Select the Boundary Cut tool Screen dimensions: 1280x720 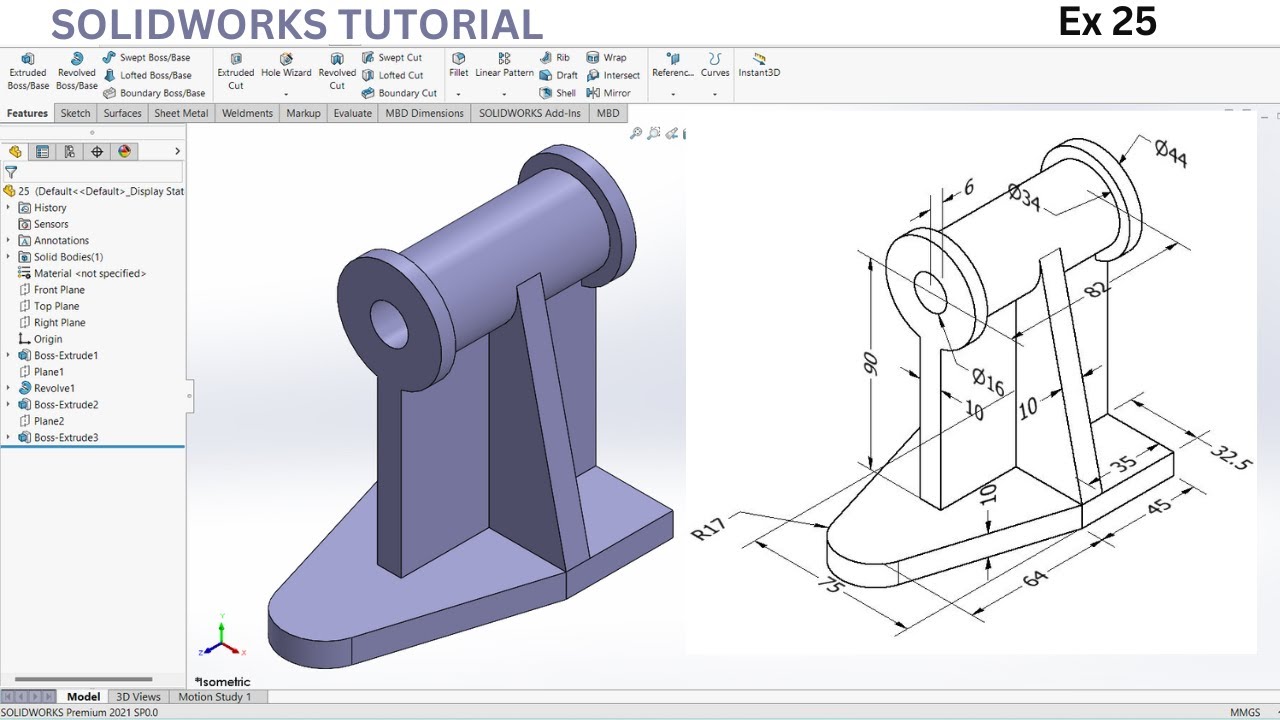point(399,93)
